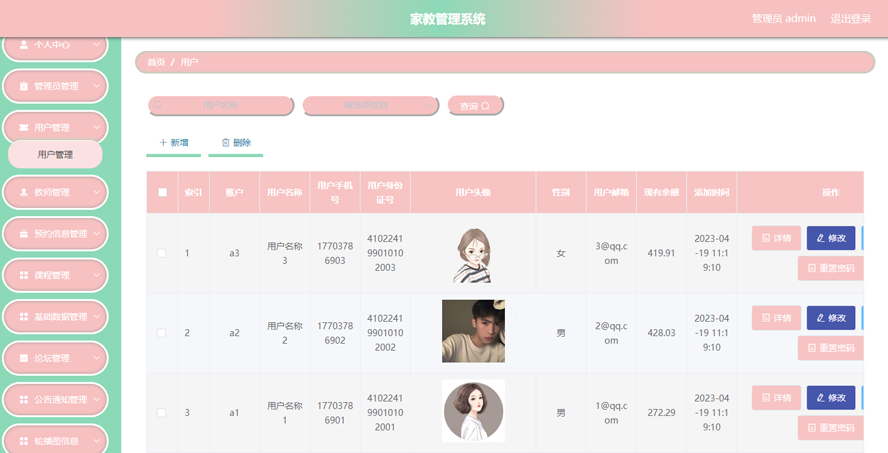
Task: Expand 基础数据管理 using its chevron
Action: [96, 317]
